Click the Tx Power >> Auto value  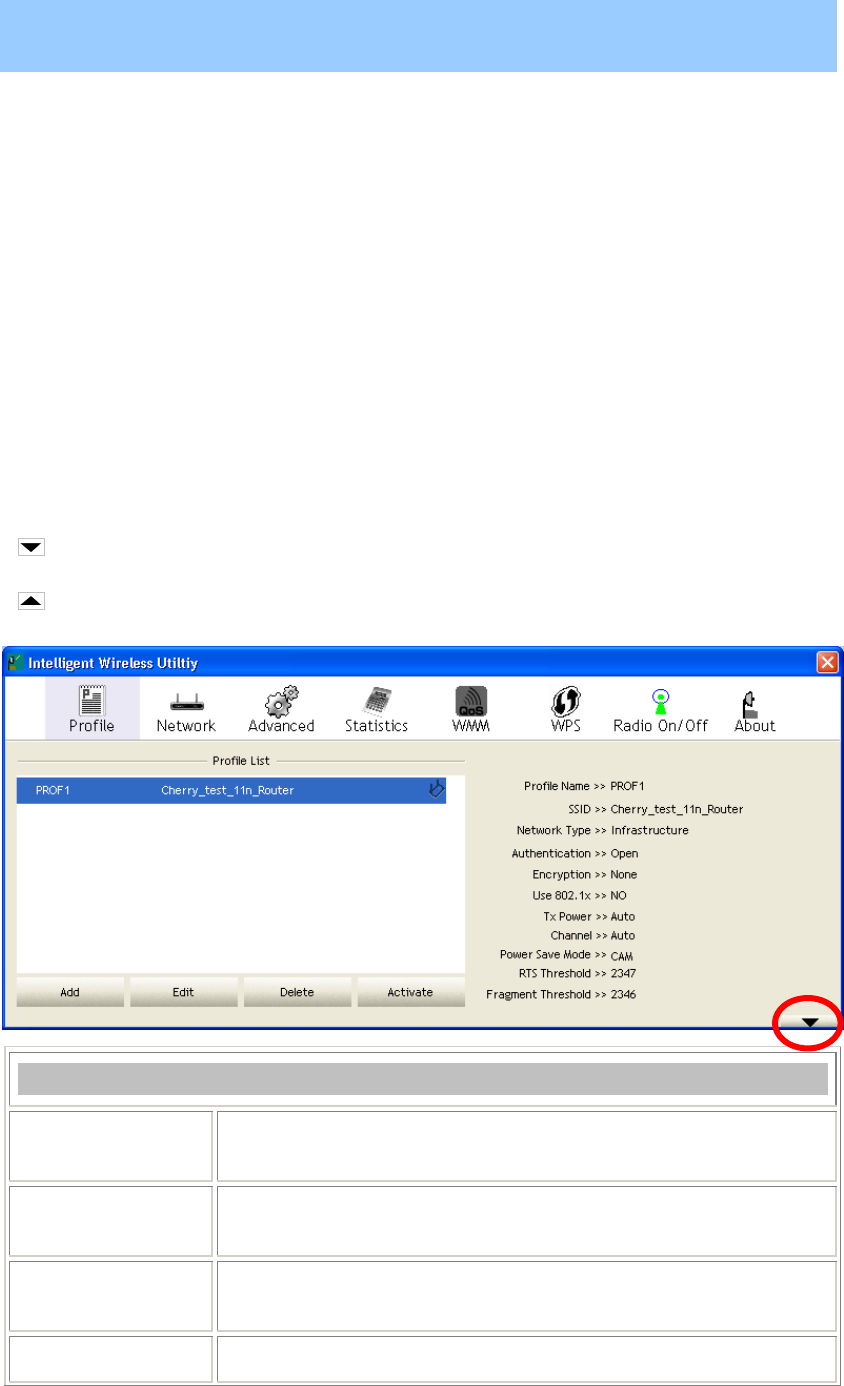pyautogui.click(x=622, y=917)
